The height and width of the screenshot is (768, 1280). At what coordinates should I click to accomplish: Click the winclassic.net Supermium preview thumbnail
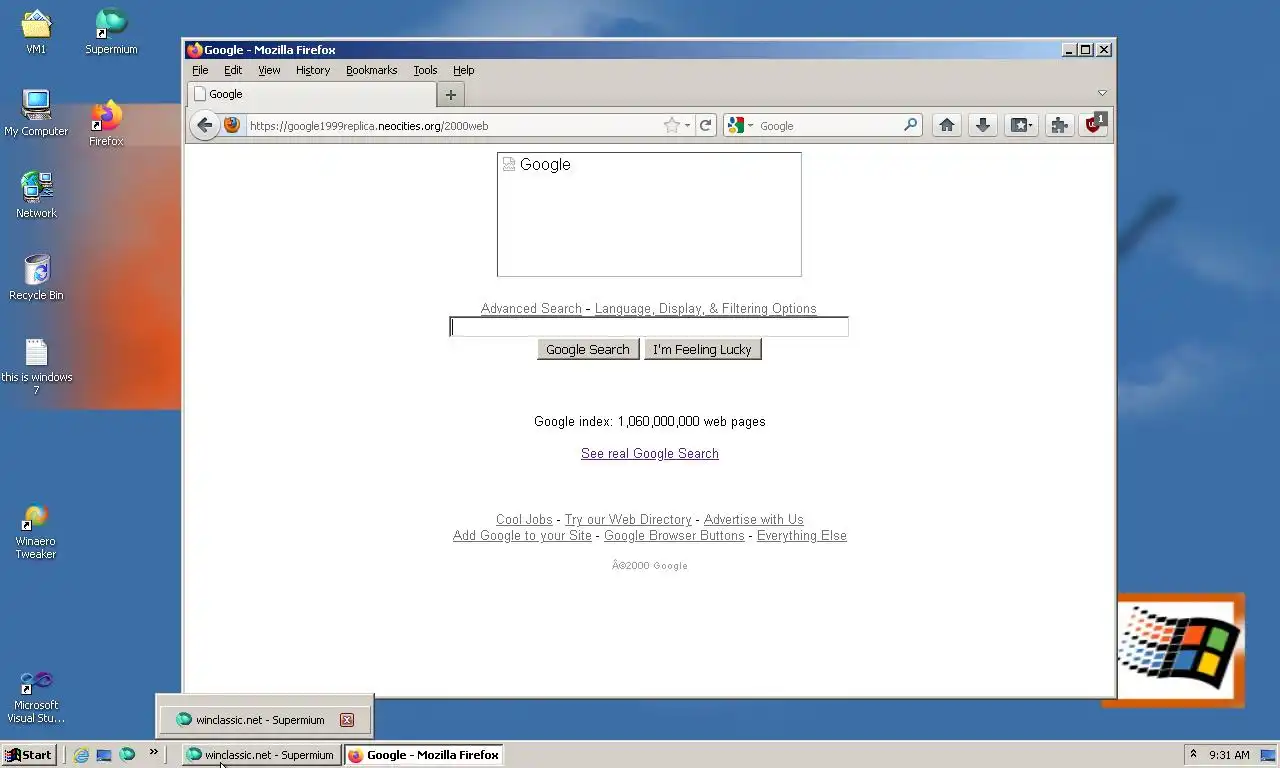[x=264, y=719]
